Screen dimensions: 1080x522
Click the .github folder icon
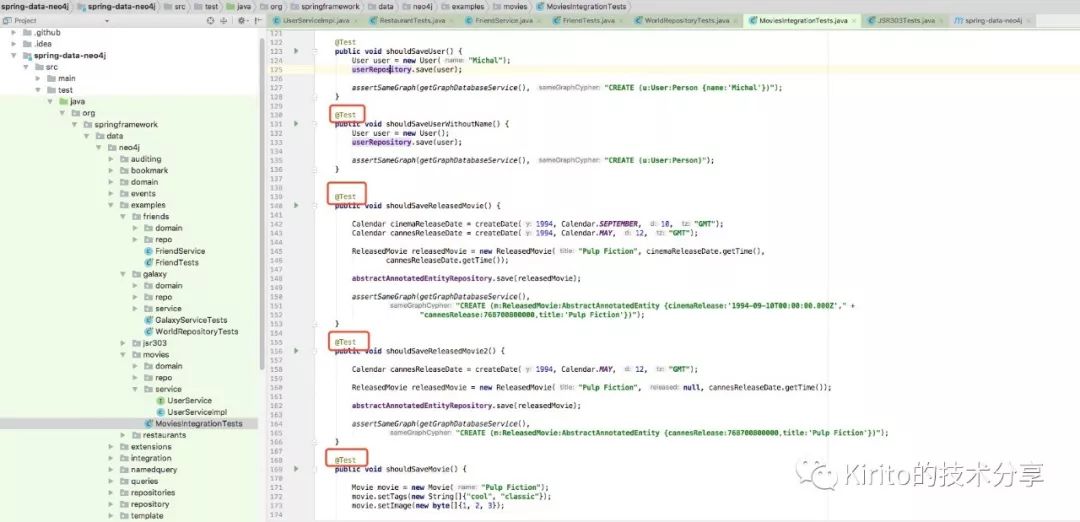(x=27, y=32)
